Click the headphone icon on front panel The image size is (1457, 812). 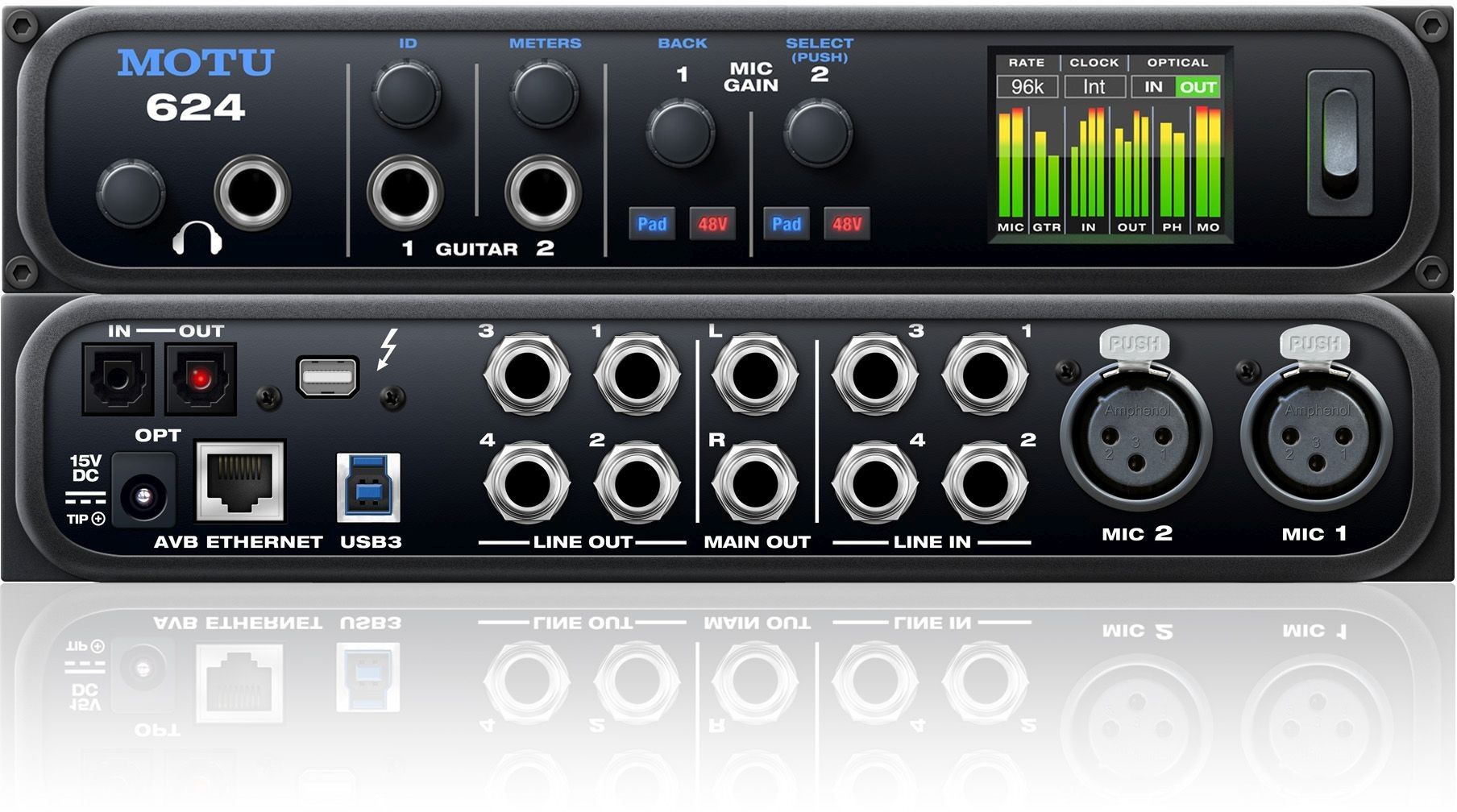[x=197, y=238]
